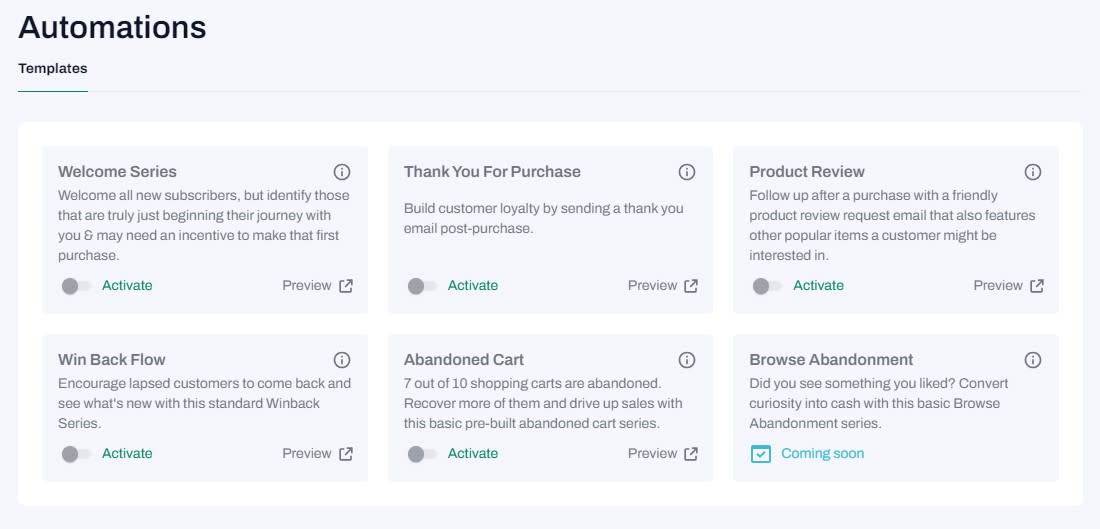Click the Product Review preview external-link icon
Viewport: 1100px width, 529px height.
[x=1037, y=286]
